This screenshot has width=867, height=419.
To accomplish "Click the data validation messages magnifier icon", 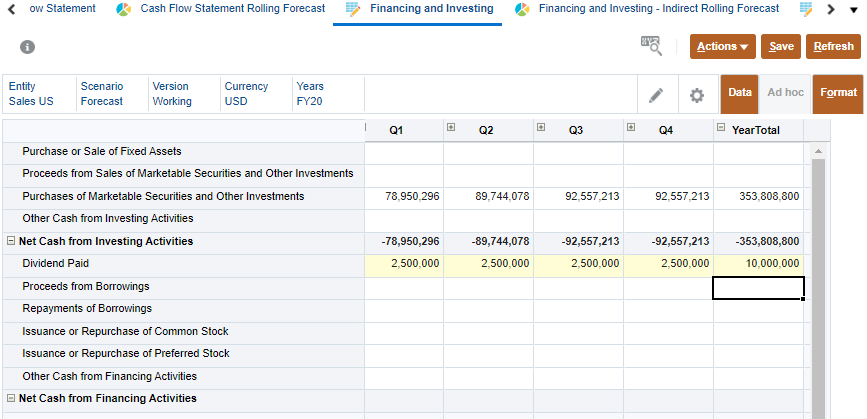I will pyautogui.click(x=651, y=46).
